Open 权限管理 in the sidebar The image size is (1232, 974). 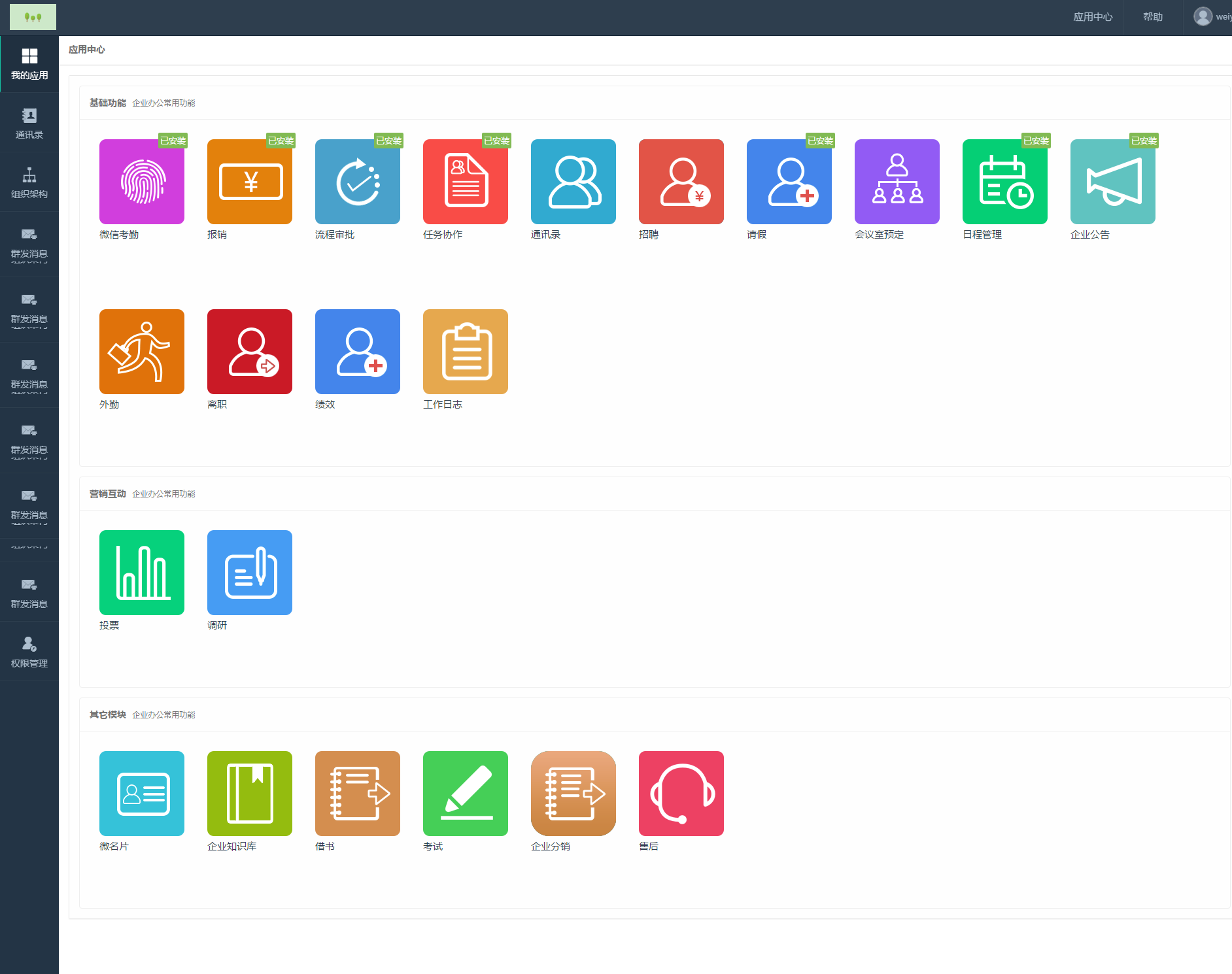29,652
